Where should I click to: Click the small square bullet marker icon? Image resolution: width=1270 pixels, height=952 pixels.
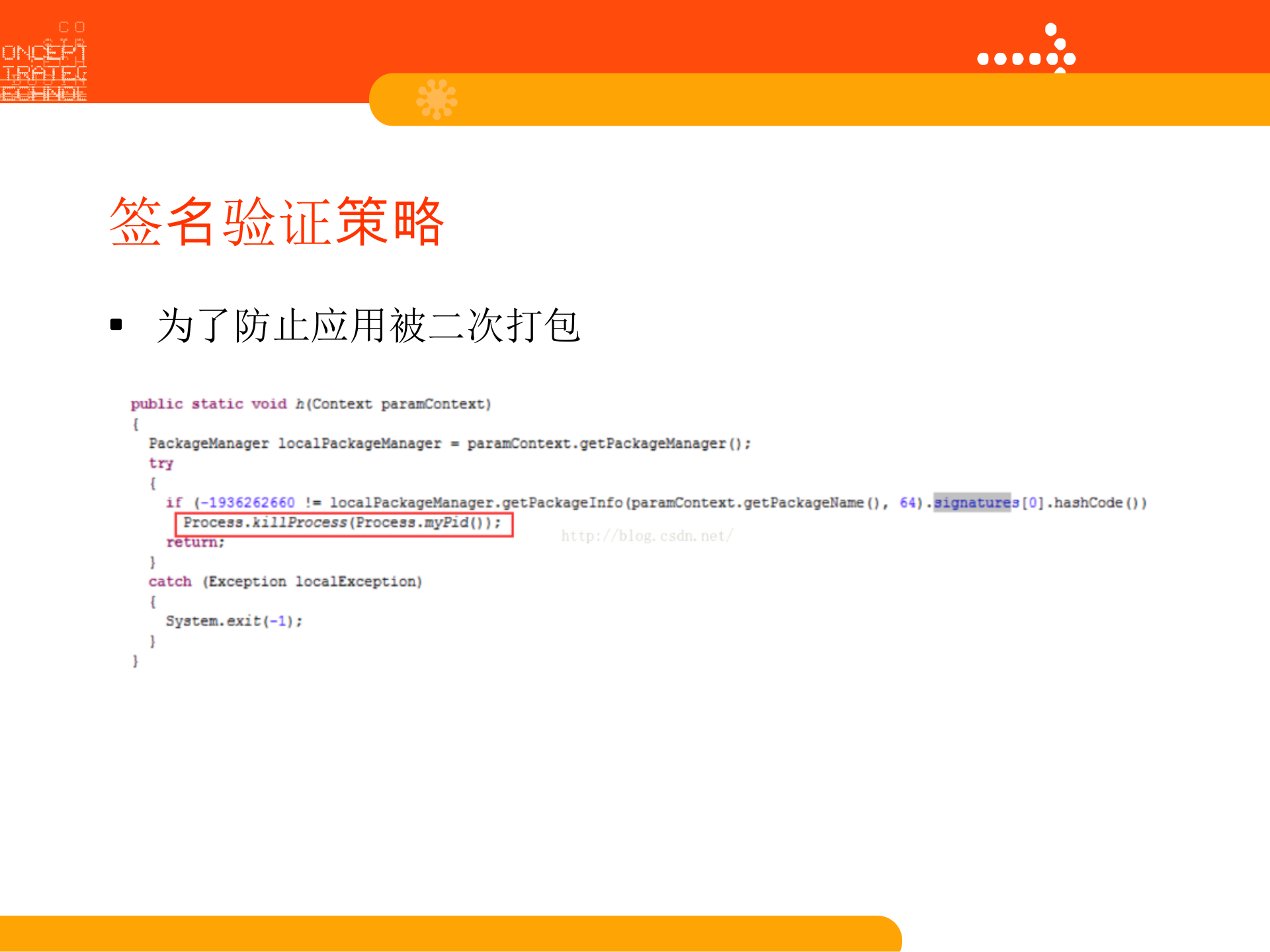tap(116, 323)
